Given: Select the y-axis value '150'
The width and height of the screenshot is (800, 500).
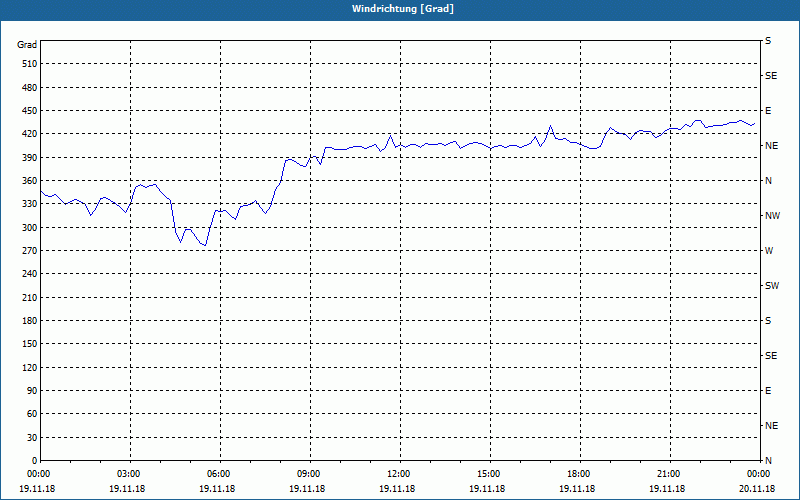Looking at the screenshot, I should point(30,344).
